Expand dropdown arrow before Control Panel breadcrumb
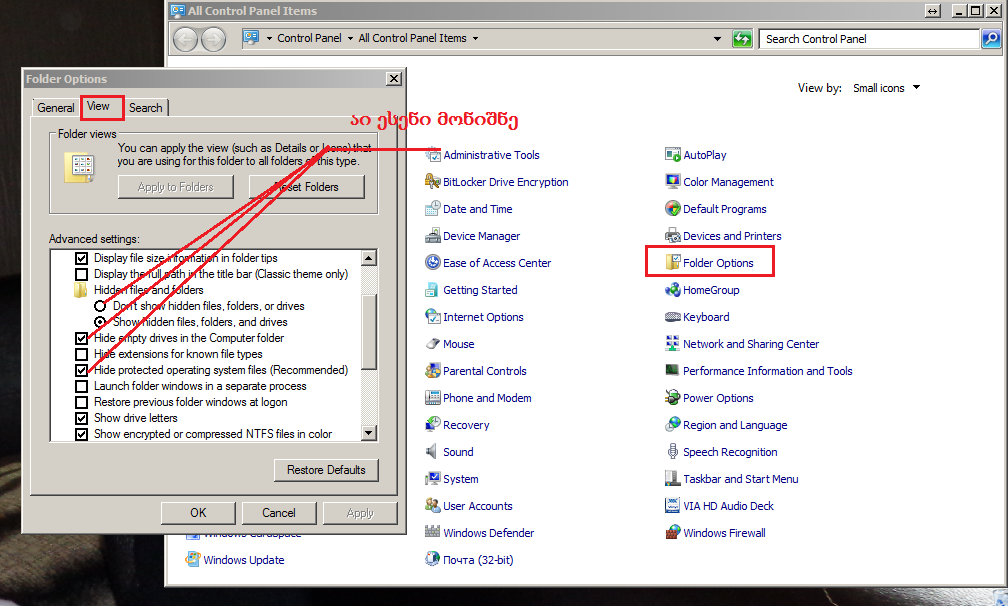Screen dimensions: 1008x606 269,39
